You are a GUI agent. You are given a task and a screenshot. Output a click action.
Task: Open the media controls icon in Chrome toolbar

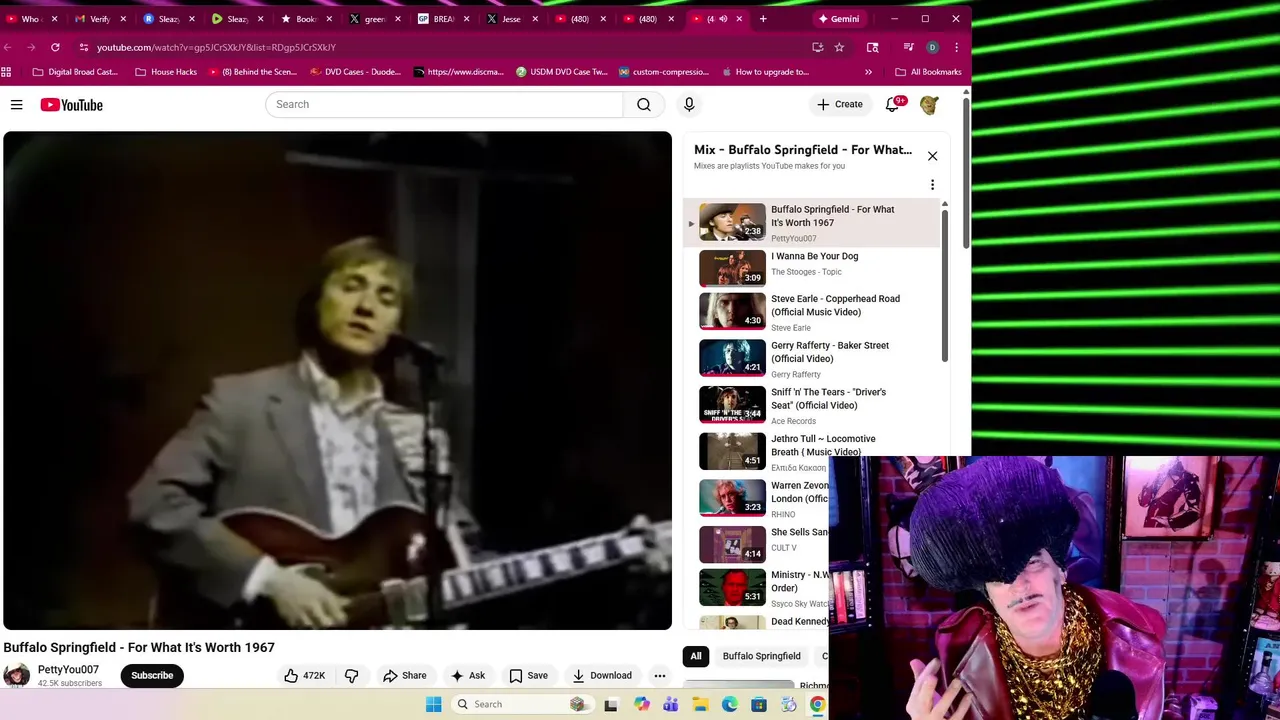(x=908, y=47)
